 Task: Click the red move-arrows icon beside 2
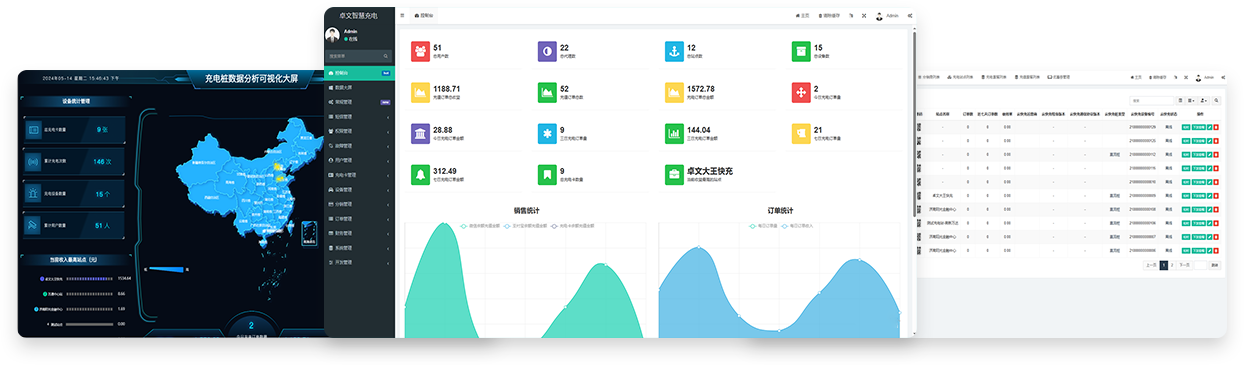pos(800,92)
